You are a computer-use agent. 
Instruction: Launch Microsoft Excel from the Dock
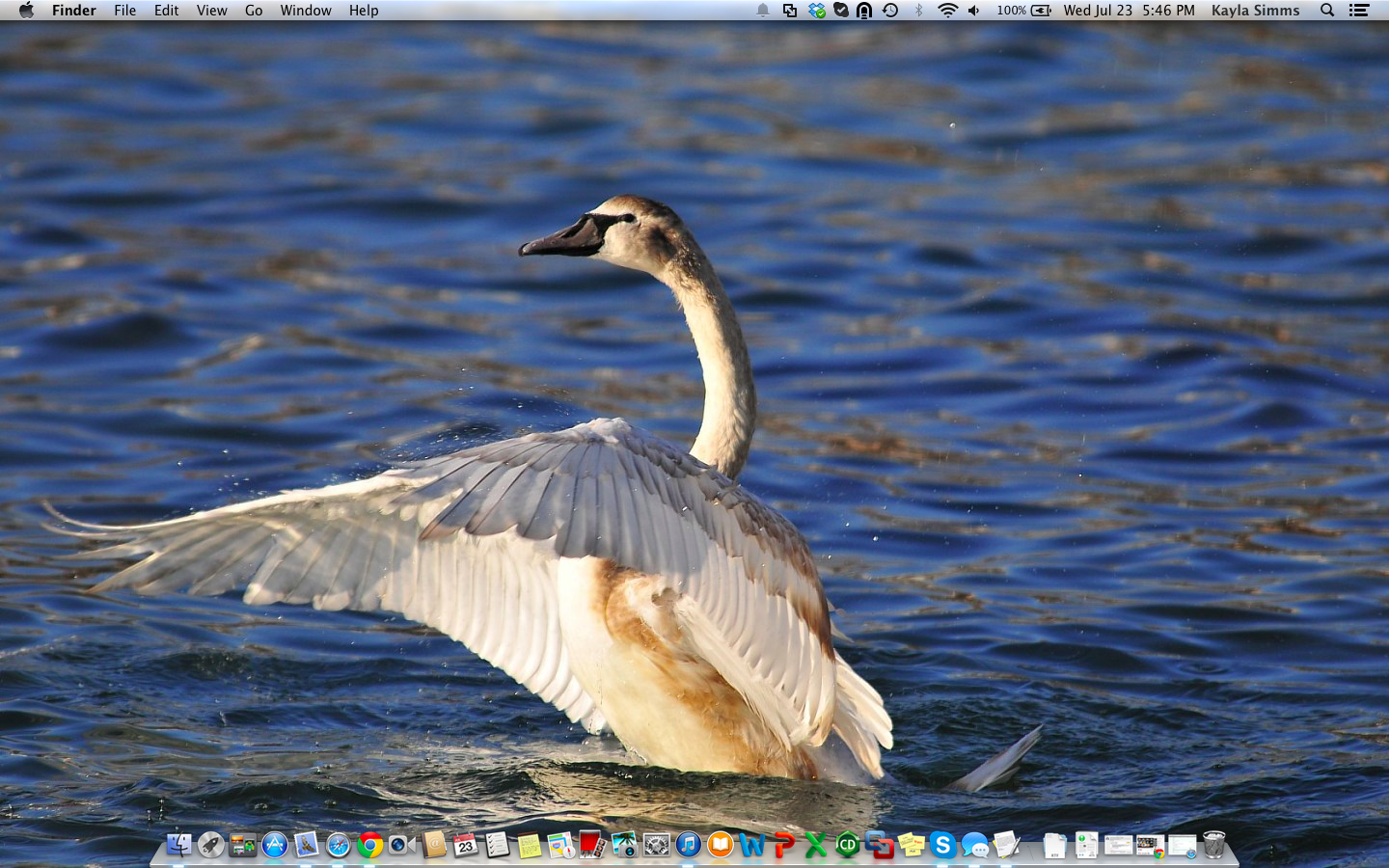point(815,846)
